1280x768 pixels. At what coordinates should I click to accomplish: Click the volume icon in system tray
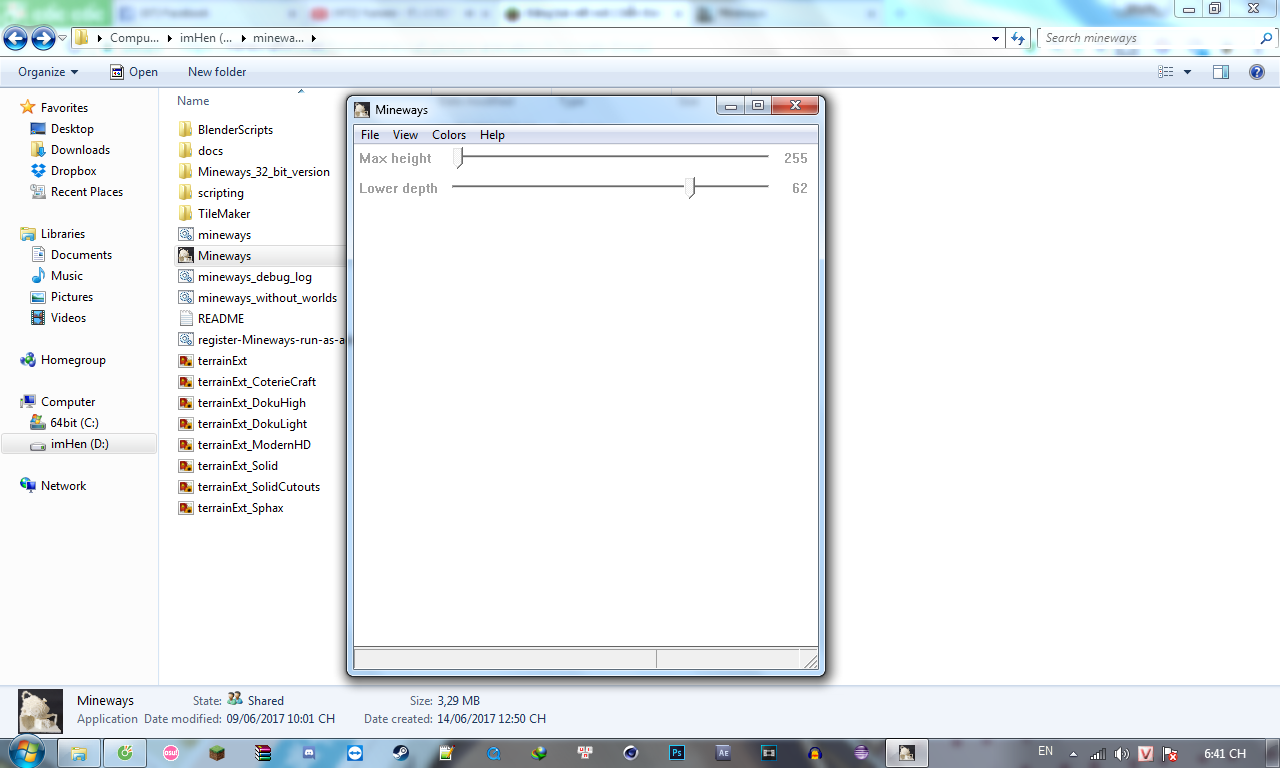(1122, 753)
